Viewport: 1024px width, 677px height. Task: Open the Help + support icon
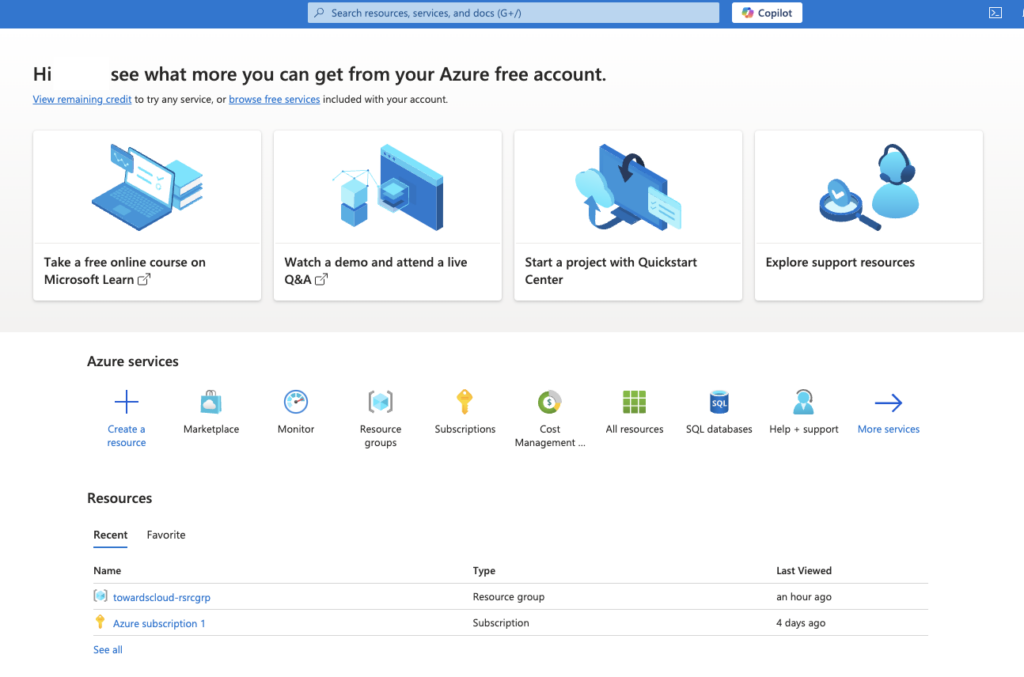tap(803, 401)
